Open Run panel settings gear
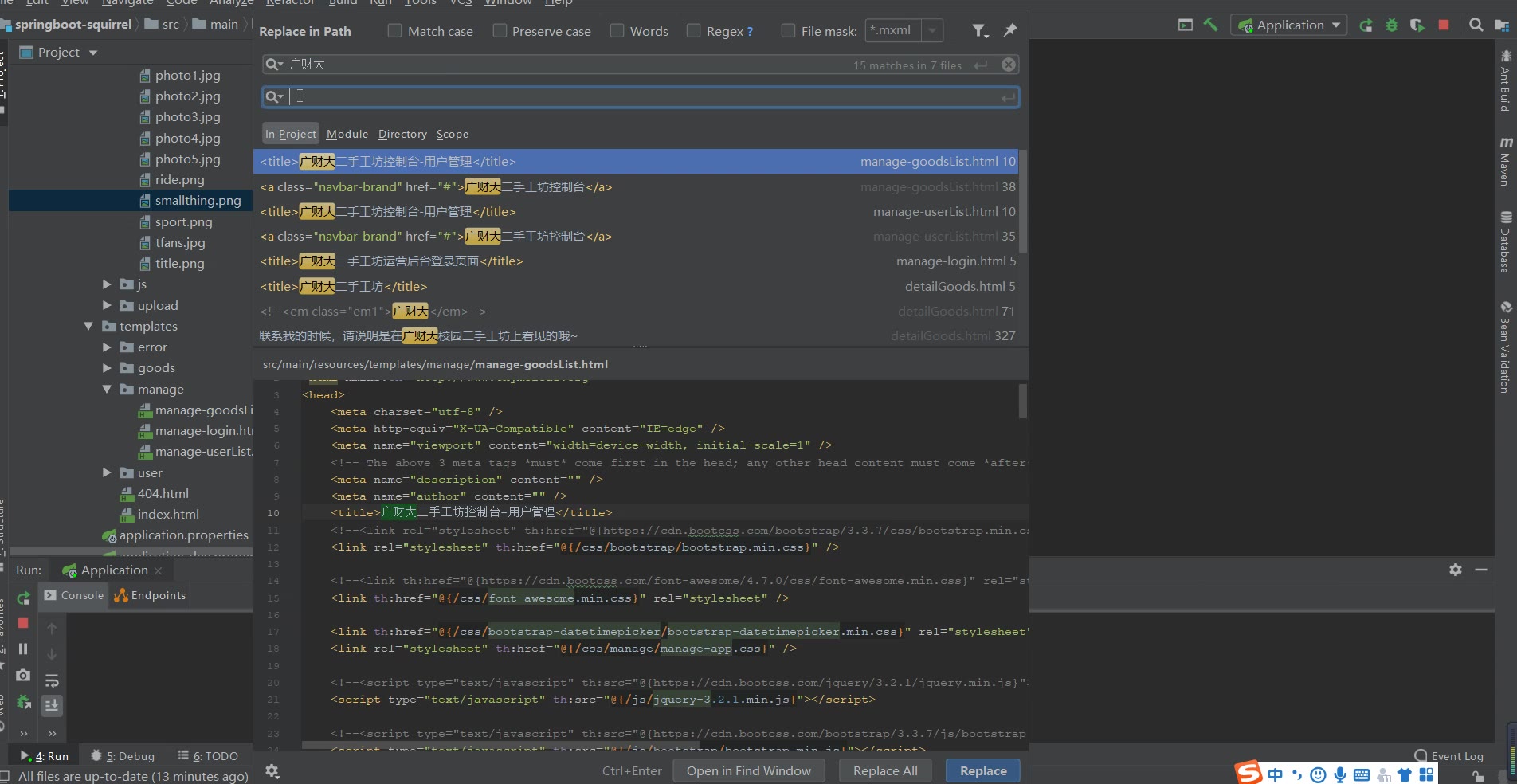 click(1456, 570)
